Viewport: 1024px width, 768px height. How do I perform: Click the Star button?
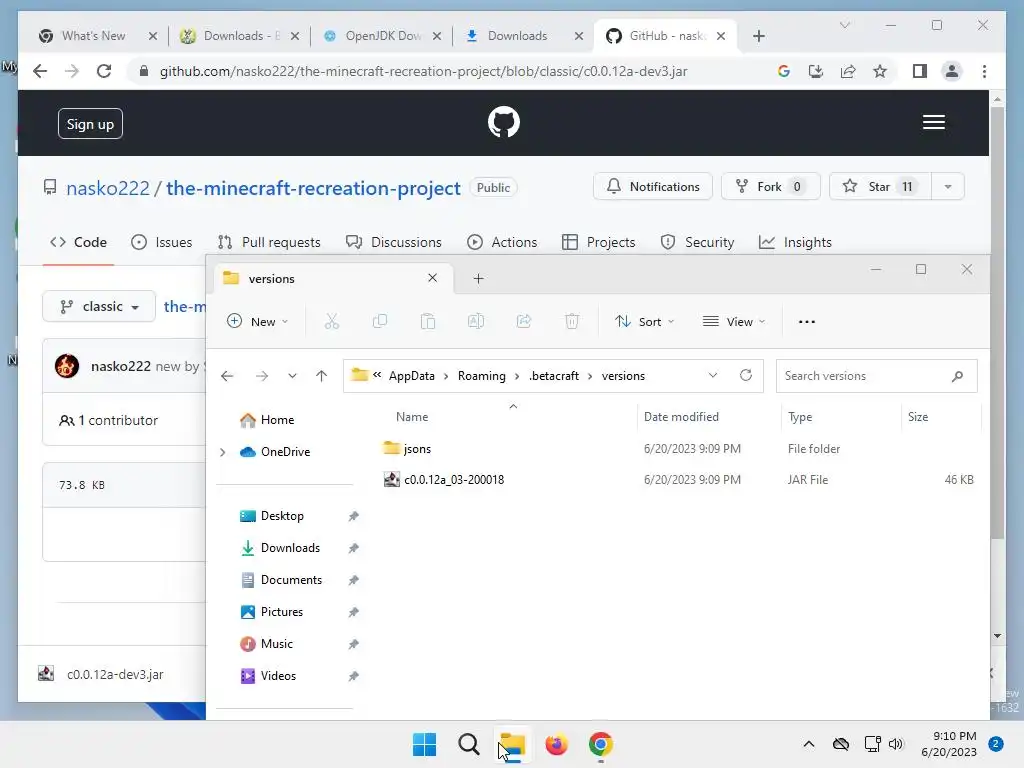[880, 187]
